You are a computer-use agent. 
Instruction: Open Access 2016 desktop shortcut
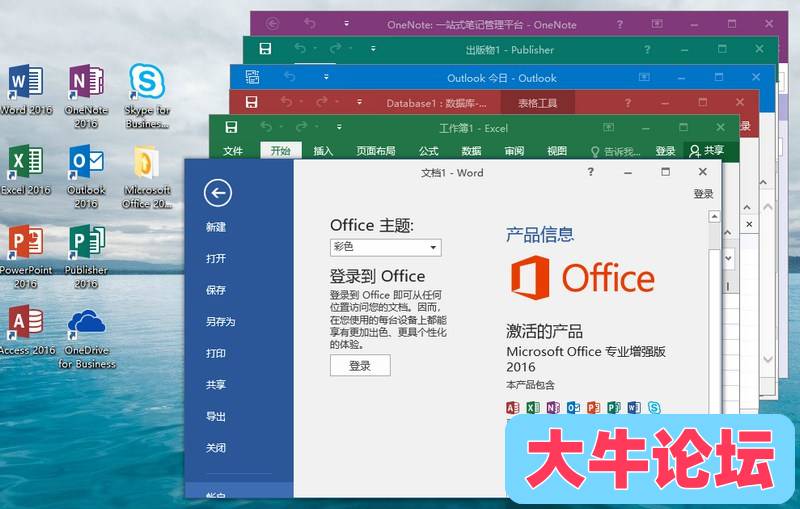tap(27, 330)
